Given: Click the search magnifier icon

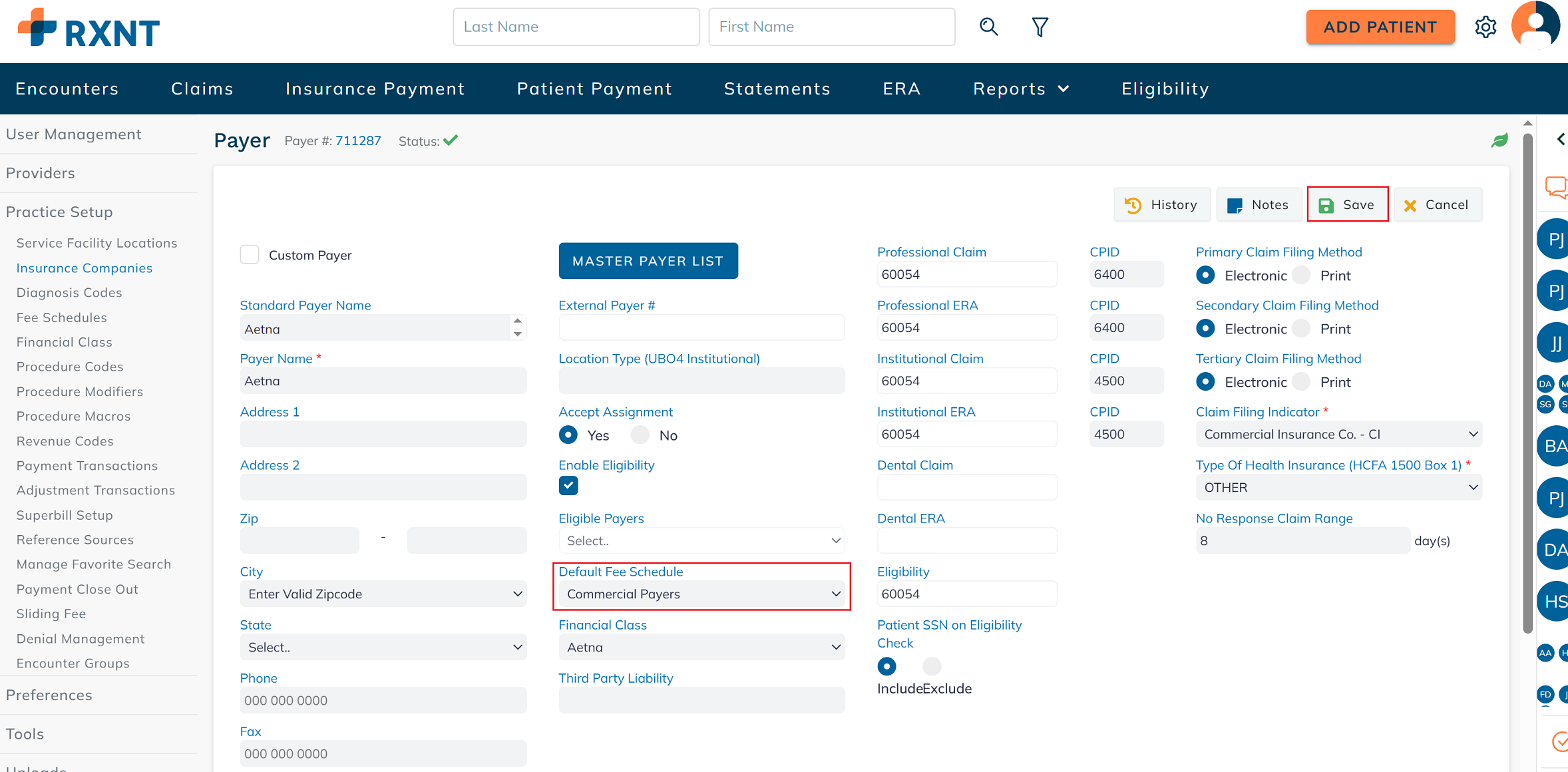Looking at the screenshot, I should pyautogui.click(x=988, y=27).
